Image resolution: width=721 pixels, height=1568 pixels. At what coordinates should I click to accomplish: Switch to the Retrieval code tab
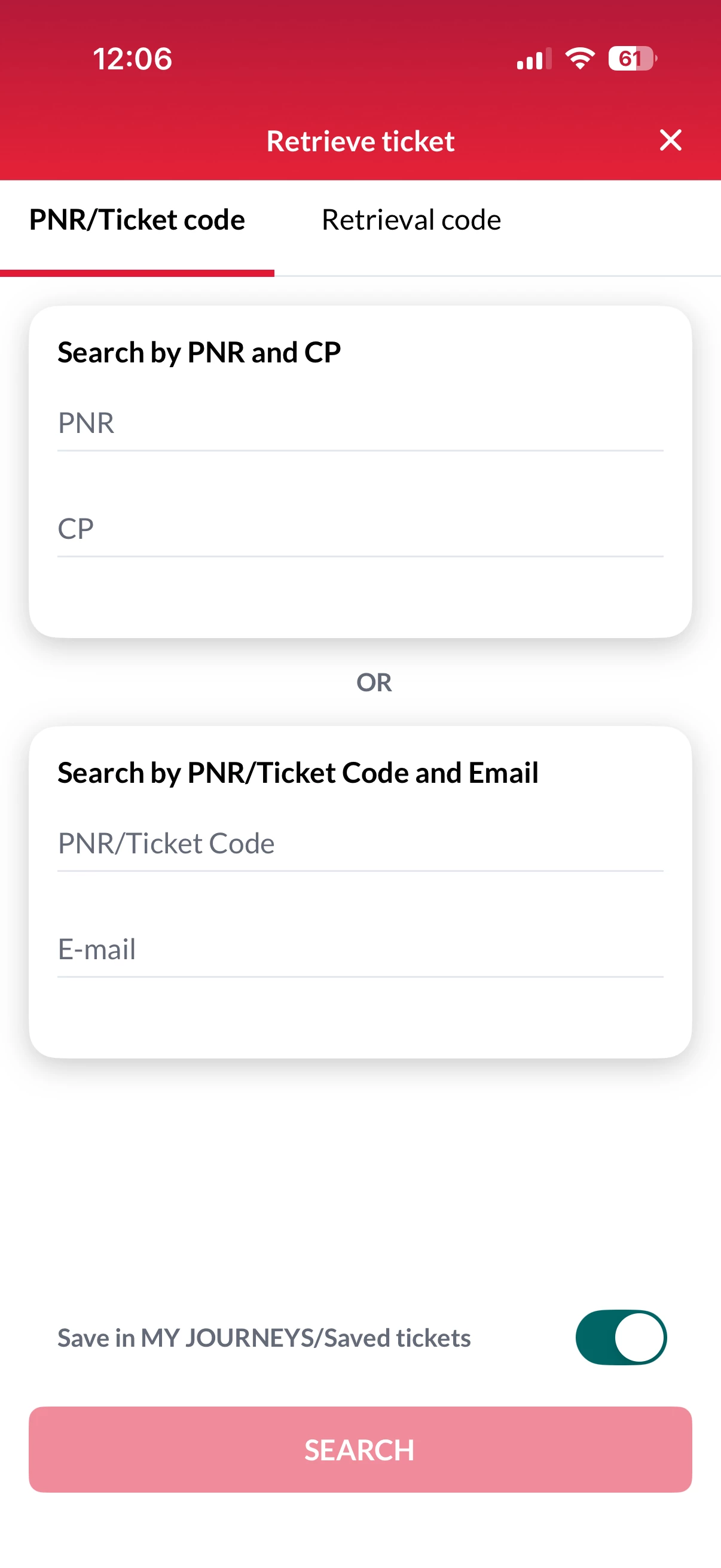(x=411, y=219)
